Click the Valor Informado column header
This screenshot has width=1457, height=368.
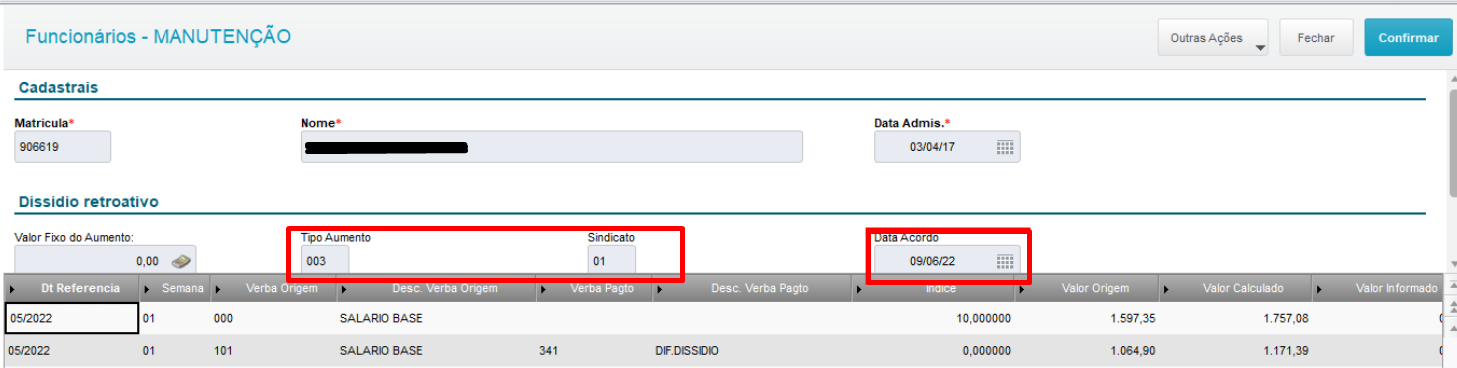pos(1380,288)
